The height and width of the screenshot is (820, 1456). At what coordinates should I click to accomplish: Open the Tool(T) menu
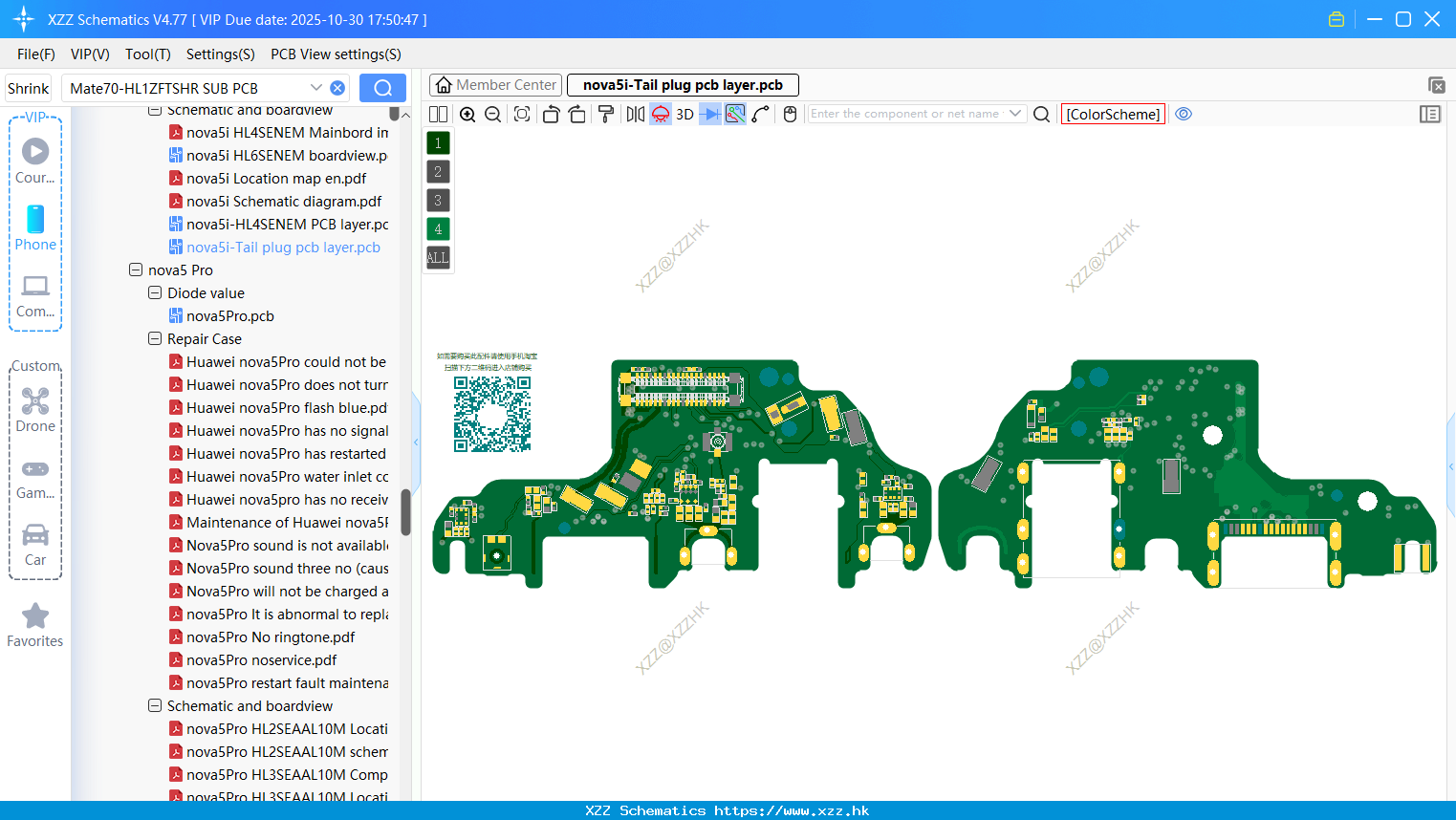point(148,54)
